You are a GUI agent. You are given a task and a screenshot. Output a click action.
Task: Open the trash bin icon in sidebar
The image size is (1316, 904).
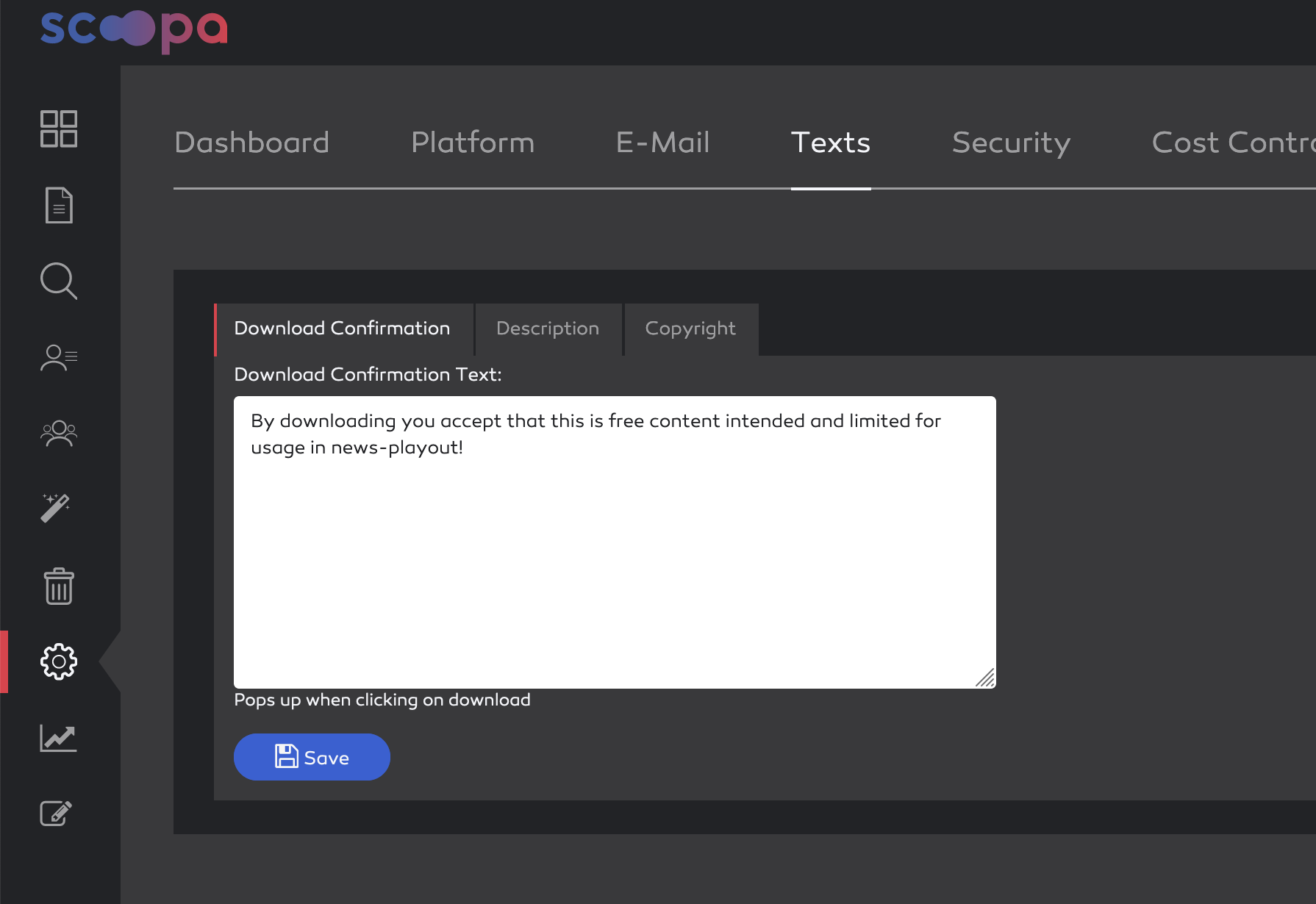(x=59, y=586)
